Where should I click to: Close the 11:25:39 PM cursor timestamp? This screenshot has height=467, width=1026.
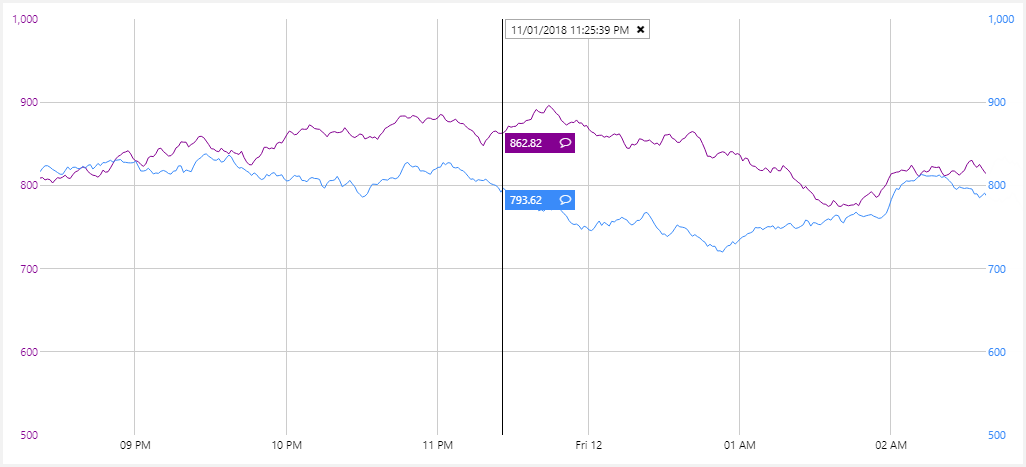point(641,30)
